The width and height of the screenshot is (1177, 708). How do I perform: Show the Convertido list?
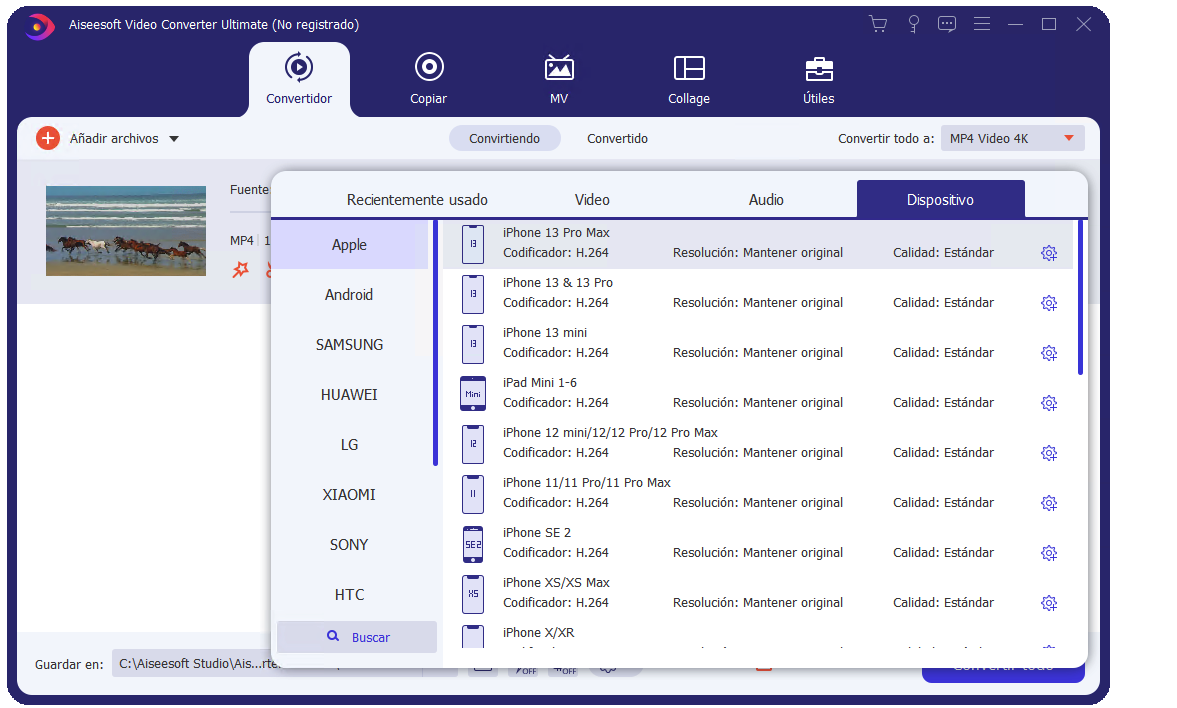pyautogui.click(x=617, y=138)
